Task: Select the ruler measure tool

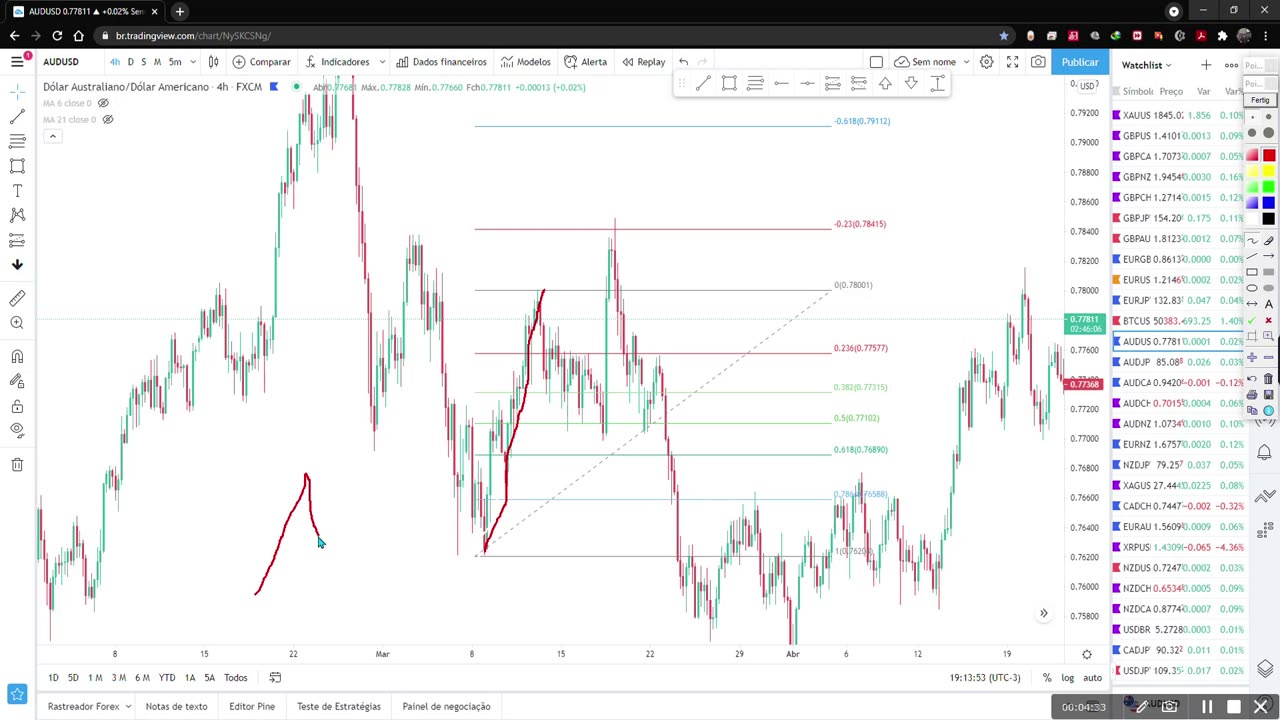Action: [x=17, y=298]
